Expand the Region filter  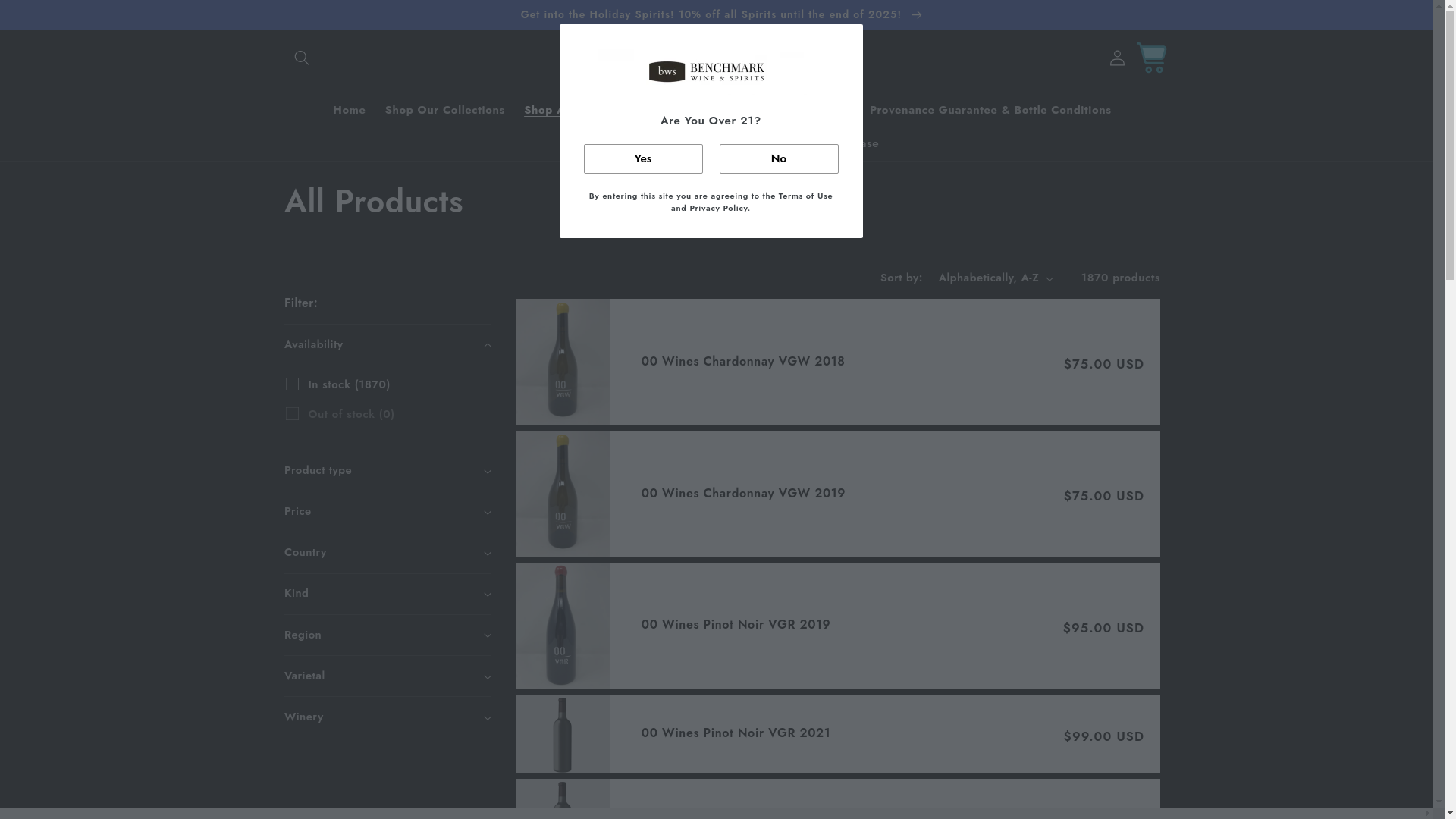pos(388,635)
